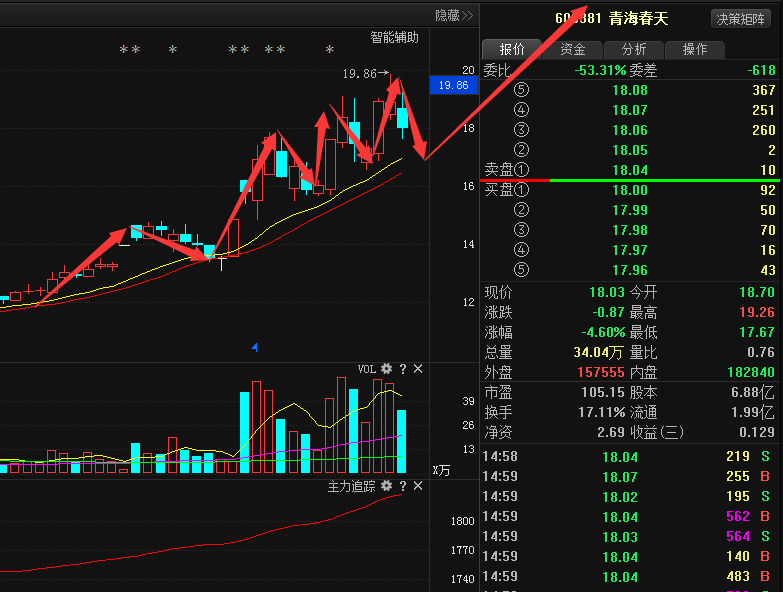The height and width of the screenshot is (592, 783).
Task: Click the 青海春天 stock name title
Action: pos(638,18)
